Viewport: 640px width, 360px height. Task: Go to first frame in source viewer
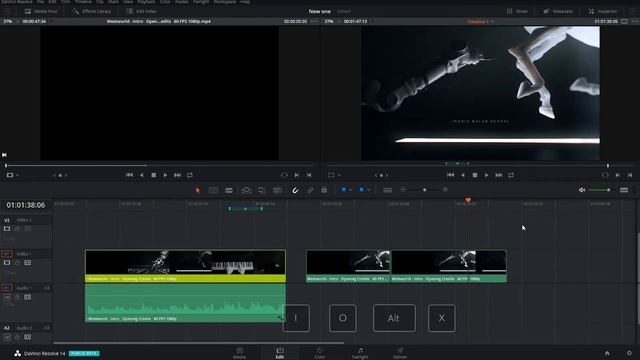coord(129,175)
